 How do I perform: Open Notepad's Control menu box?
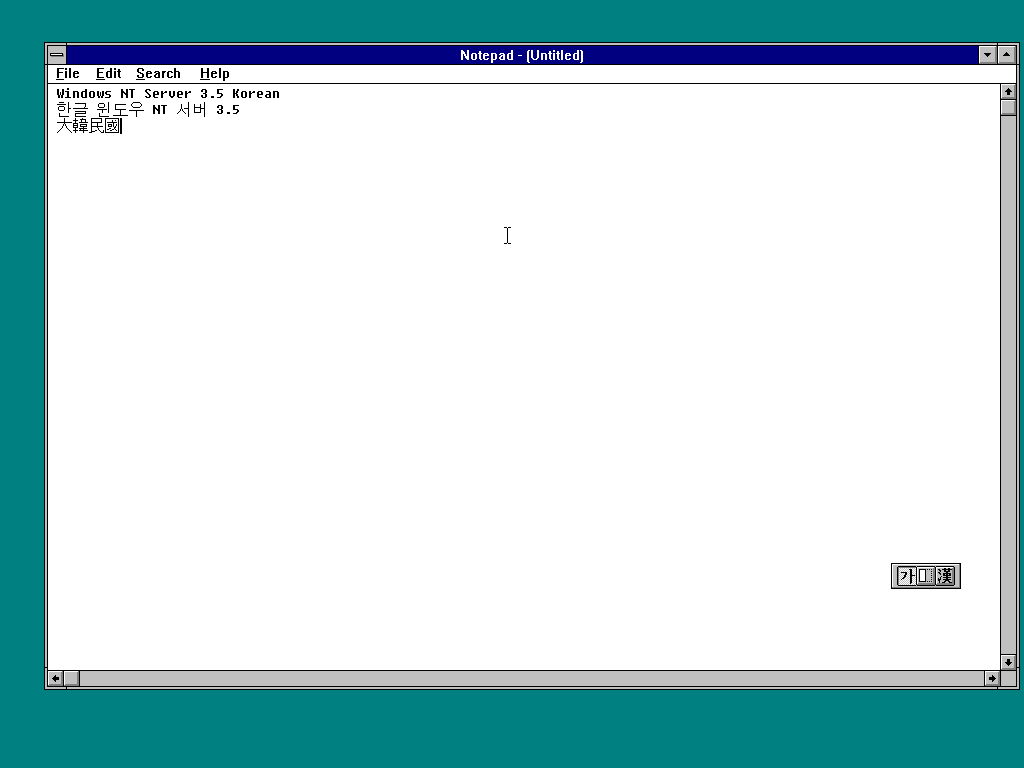point(57,55)
